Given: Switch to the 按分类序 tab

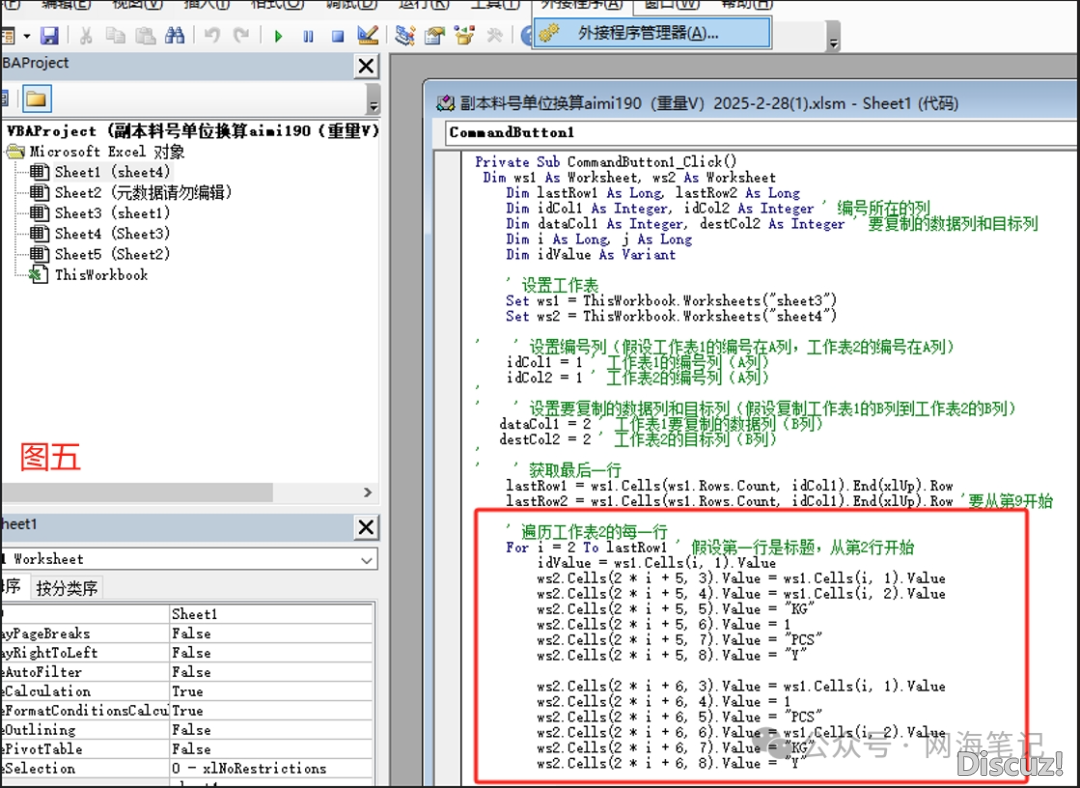Looking at the screenshot, I should tap(67, 588).
